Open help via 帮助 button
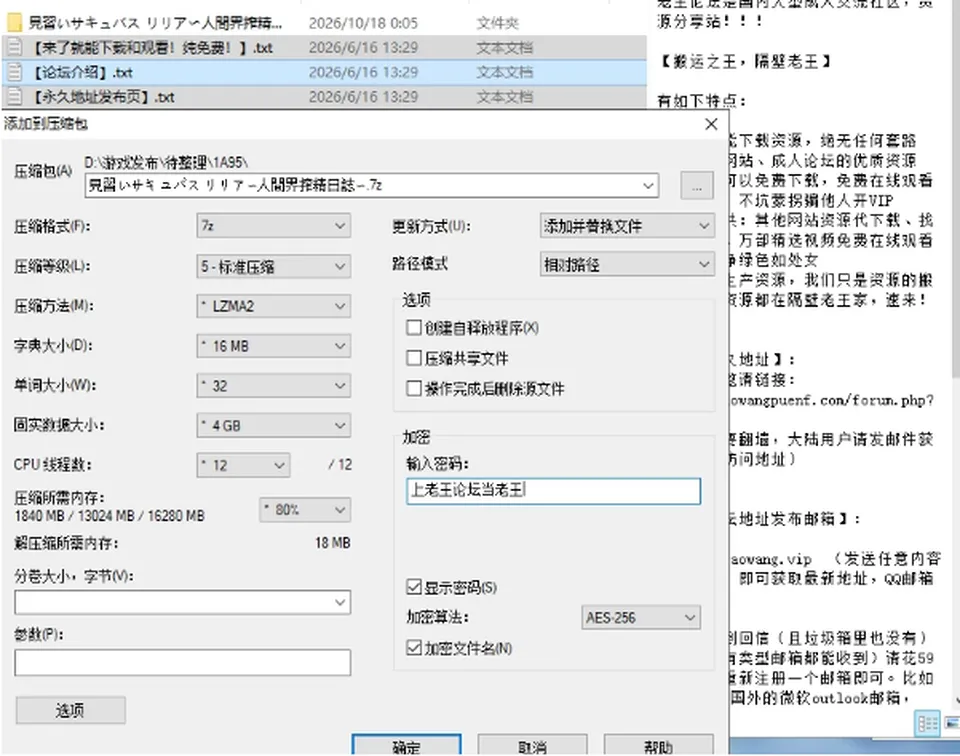 (x=658, y=745)
